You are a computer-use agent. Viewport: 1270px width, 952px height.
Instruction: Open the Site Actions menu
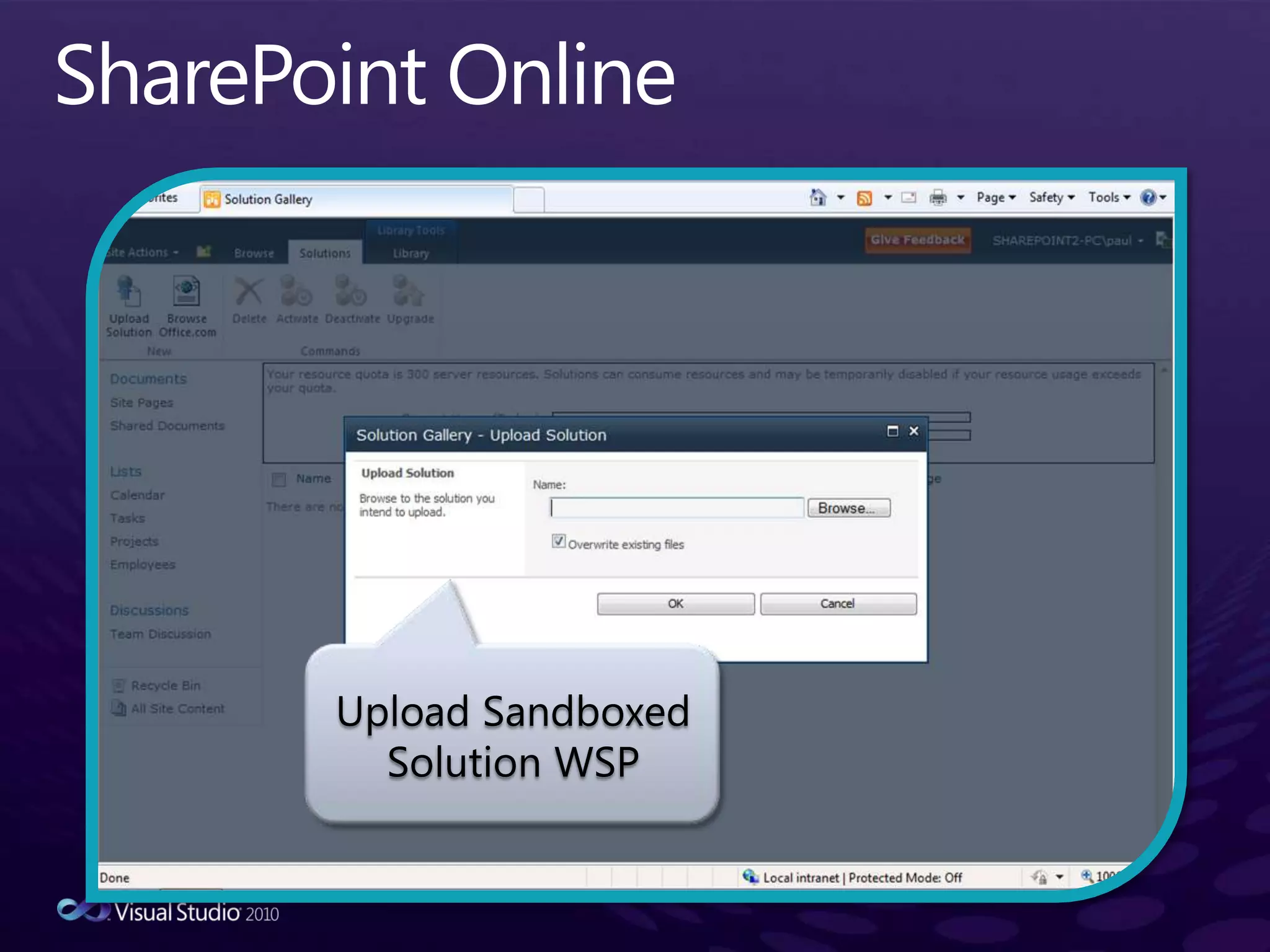pos(141,252)
